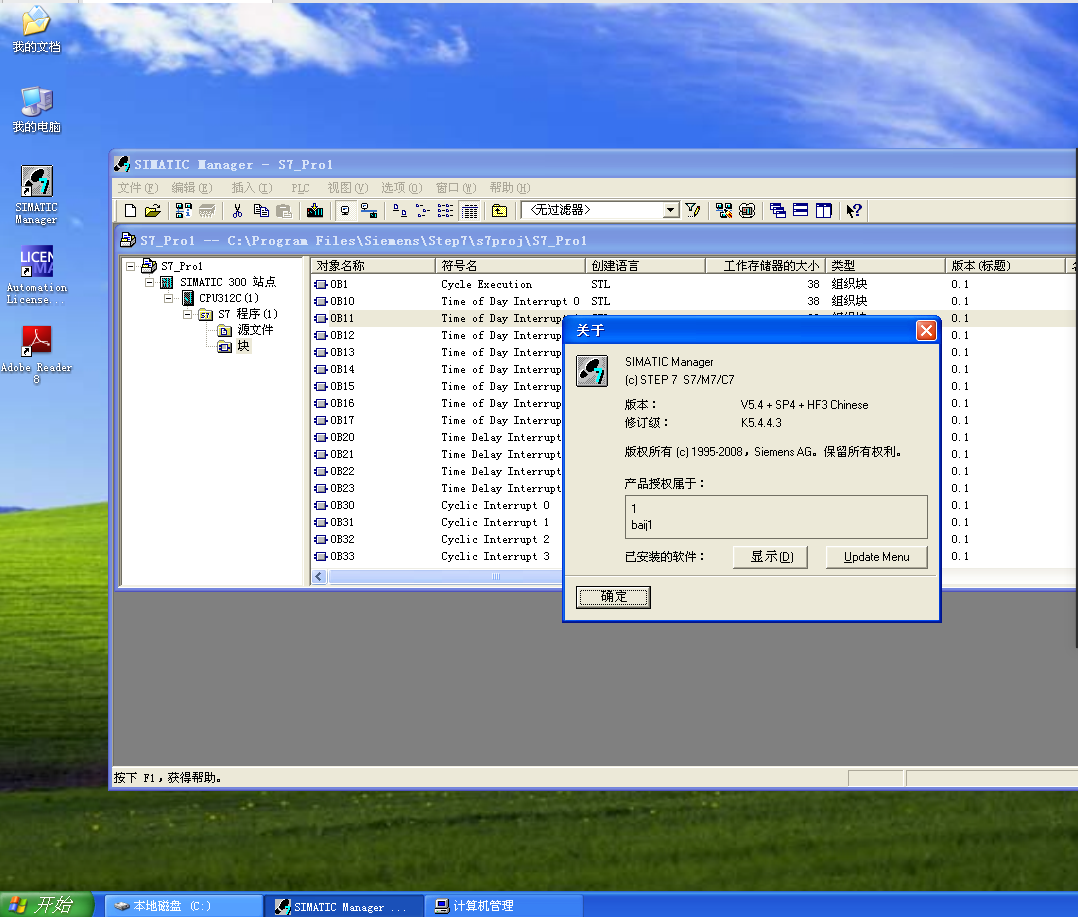Open the 插入 (Insert) menu
Image resolution: width=1078 pixels, height=917 pixels.
(252, 188)
